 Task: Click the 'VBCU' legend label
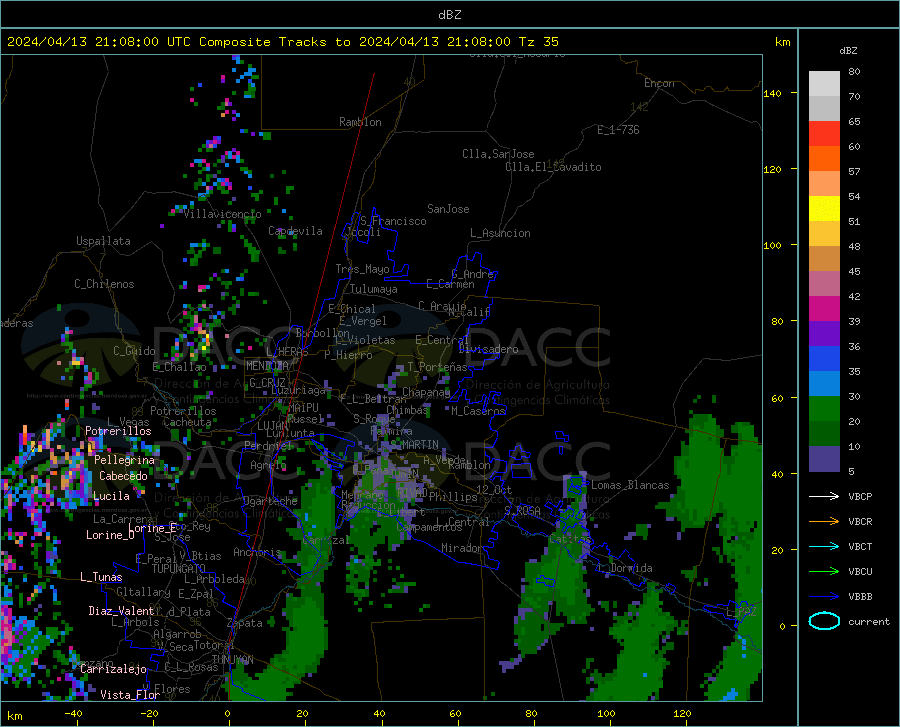coord(860,572)
